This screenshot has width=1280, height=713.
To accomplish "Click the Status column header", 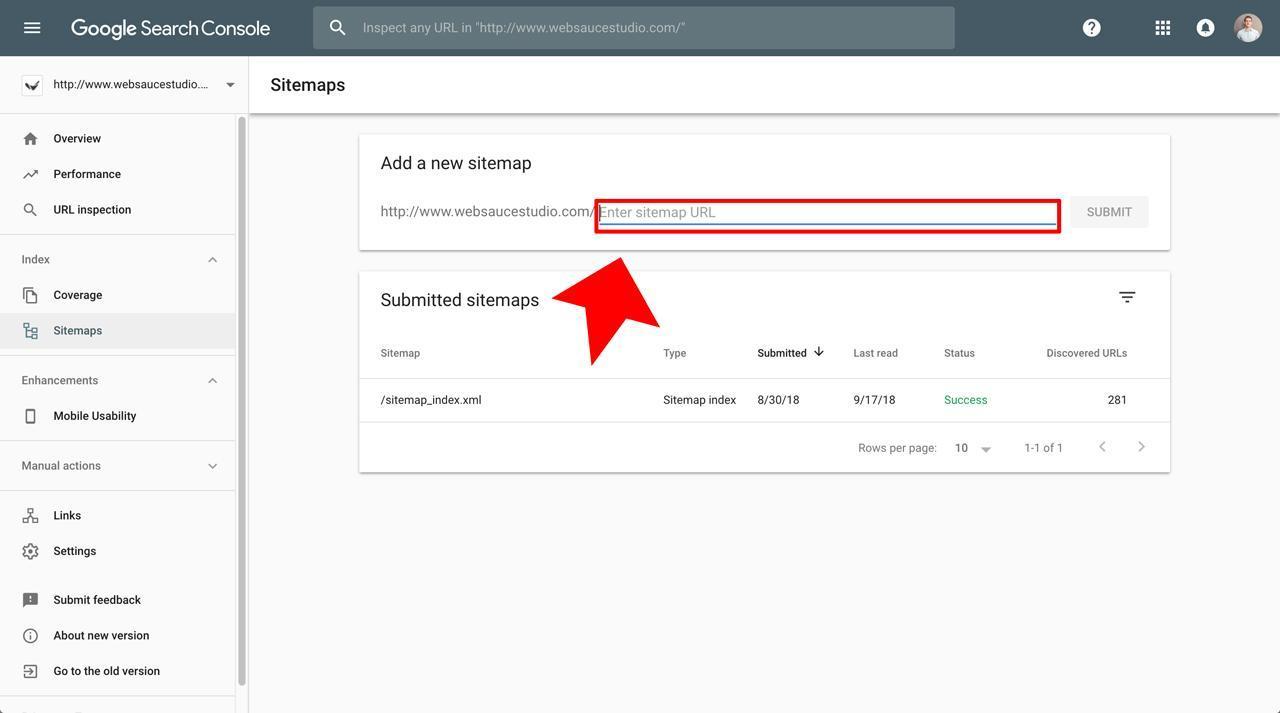I will point(959,353).
